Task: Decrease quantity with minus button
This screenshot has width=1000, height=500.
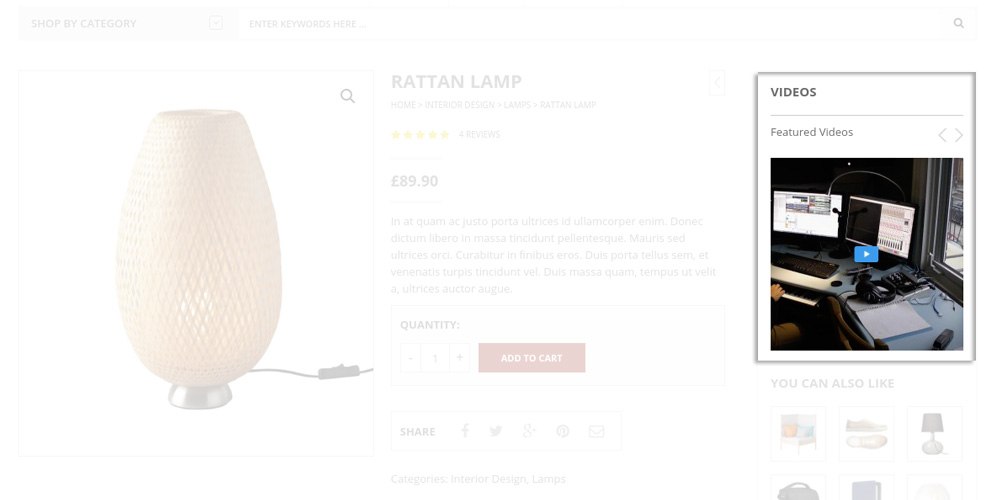Action: tap(410, 357)
